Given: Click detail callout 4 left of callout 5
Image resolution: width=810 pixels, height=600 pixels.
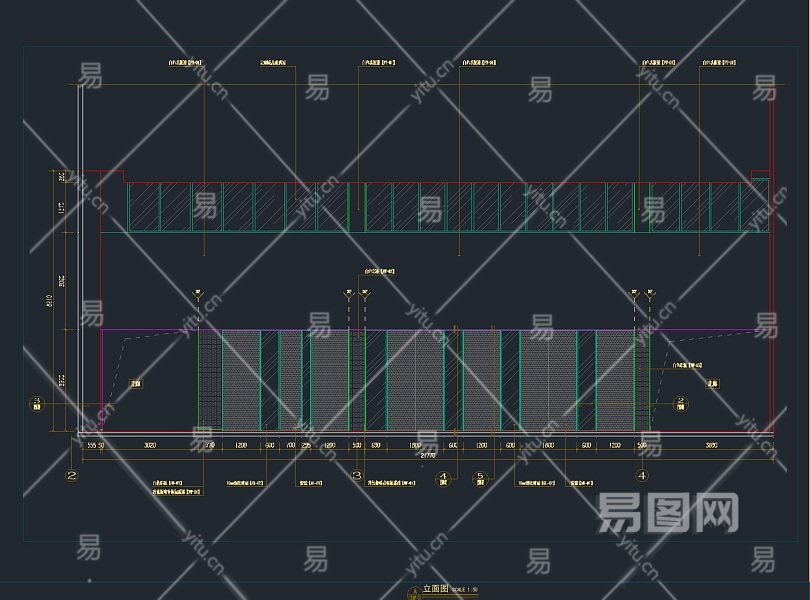Looking at the screenshot, I should pyautogui.click(x=443, y=479).
